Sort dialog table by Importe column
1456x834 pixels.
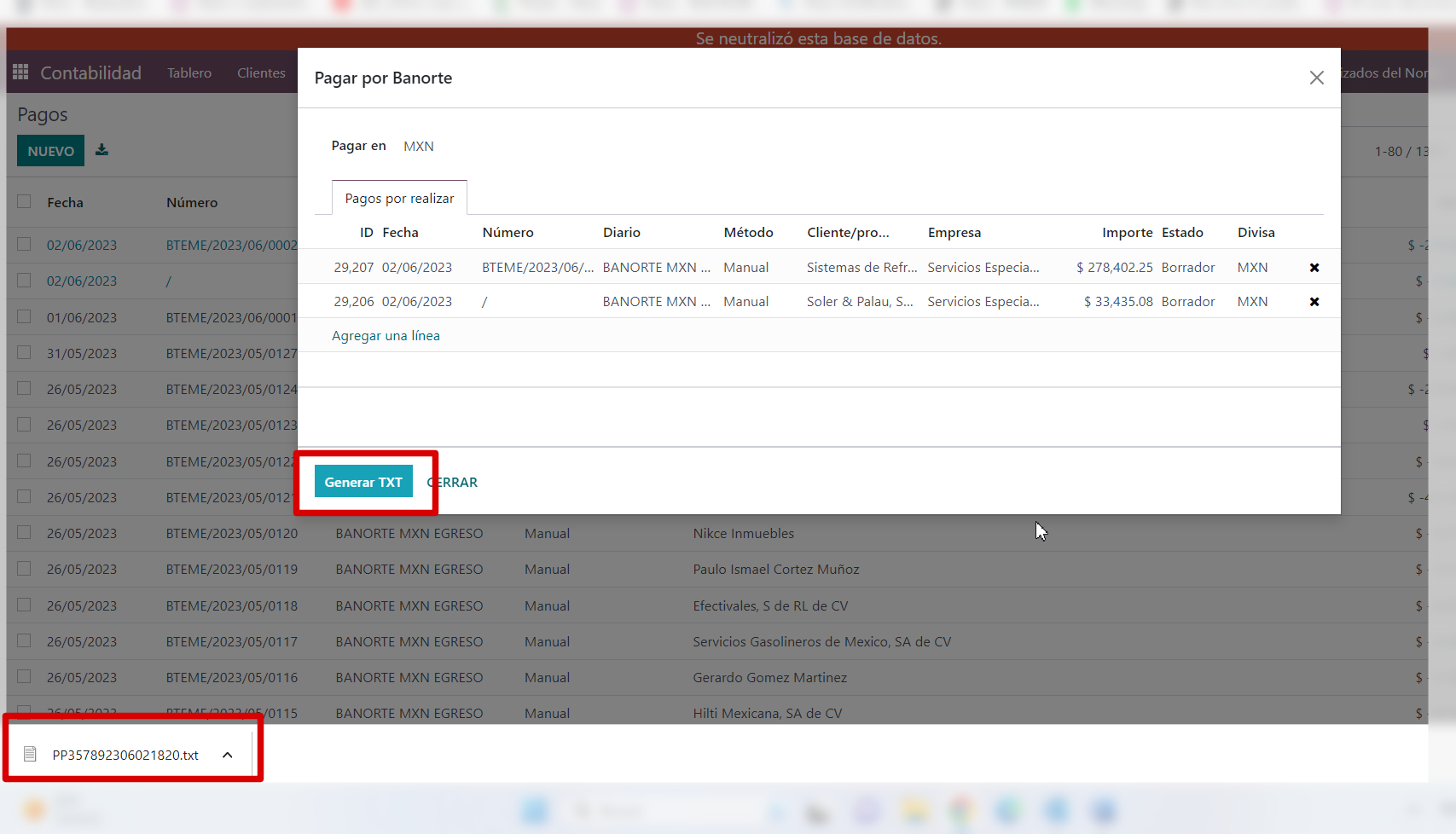tap(1127, 233)
